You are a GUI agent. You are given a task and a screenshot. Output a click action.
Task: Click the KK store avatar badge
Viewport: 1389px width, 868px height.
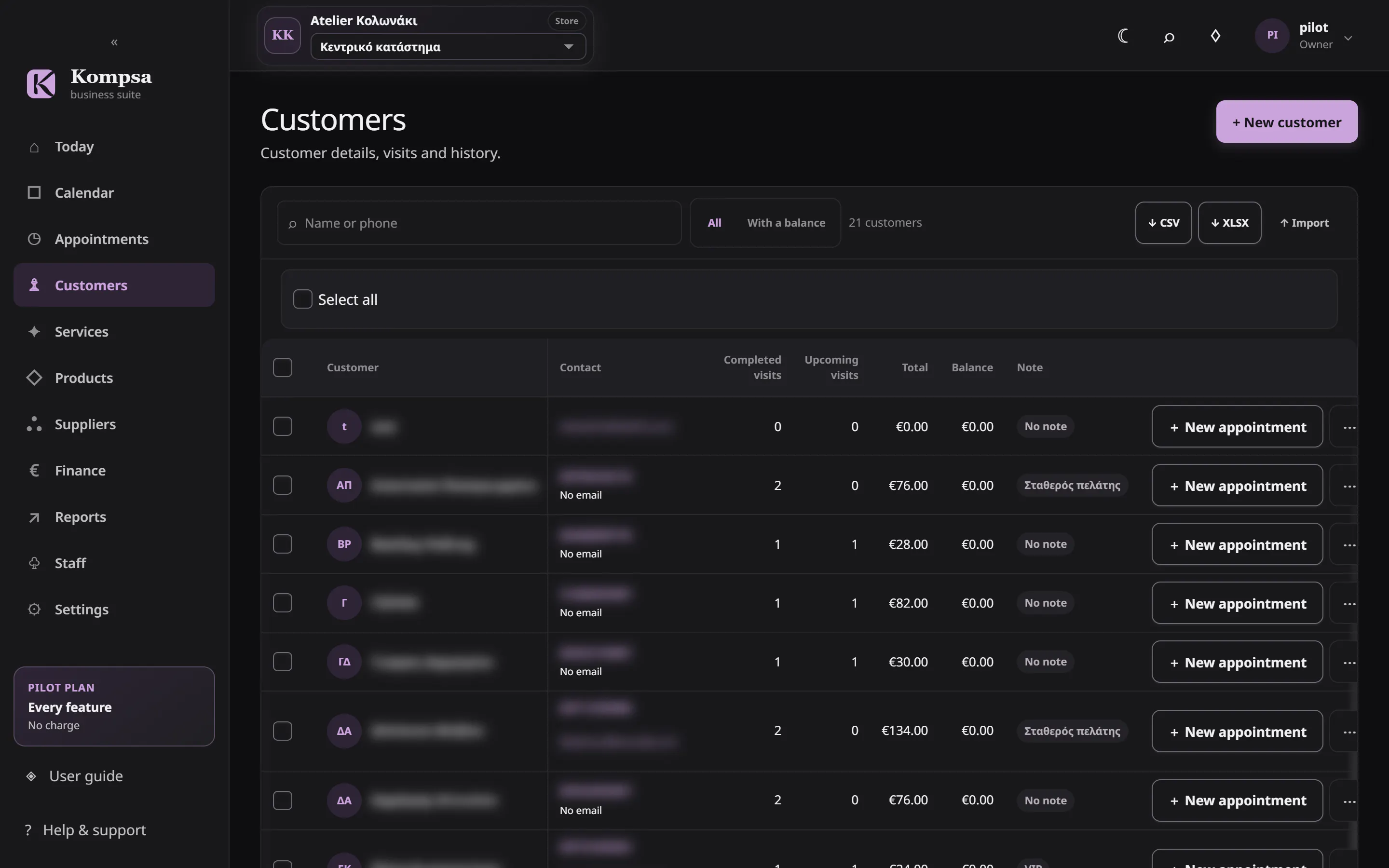point(283,36)
